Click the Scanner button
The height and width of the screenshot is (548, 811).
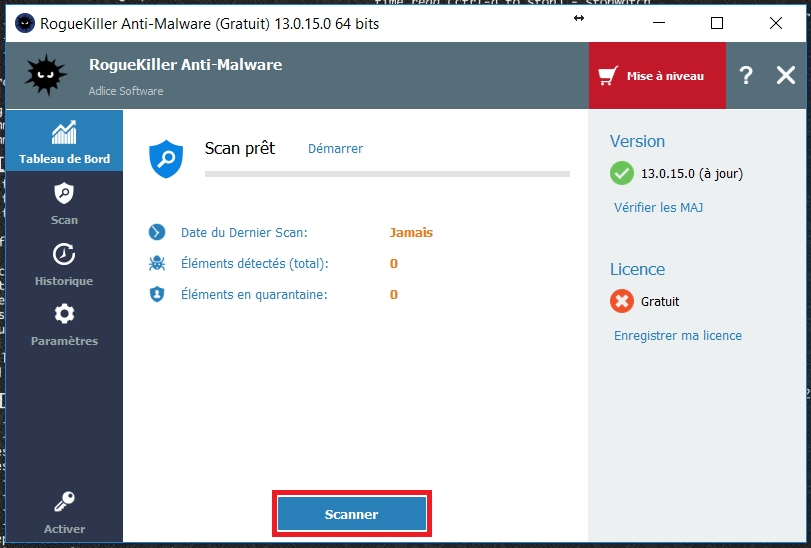[352, 514]
